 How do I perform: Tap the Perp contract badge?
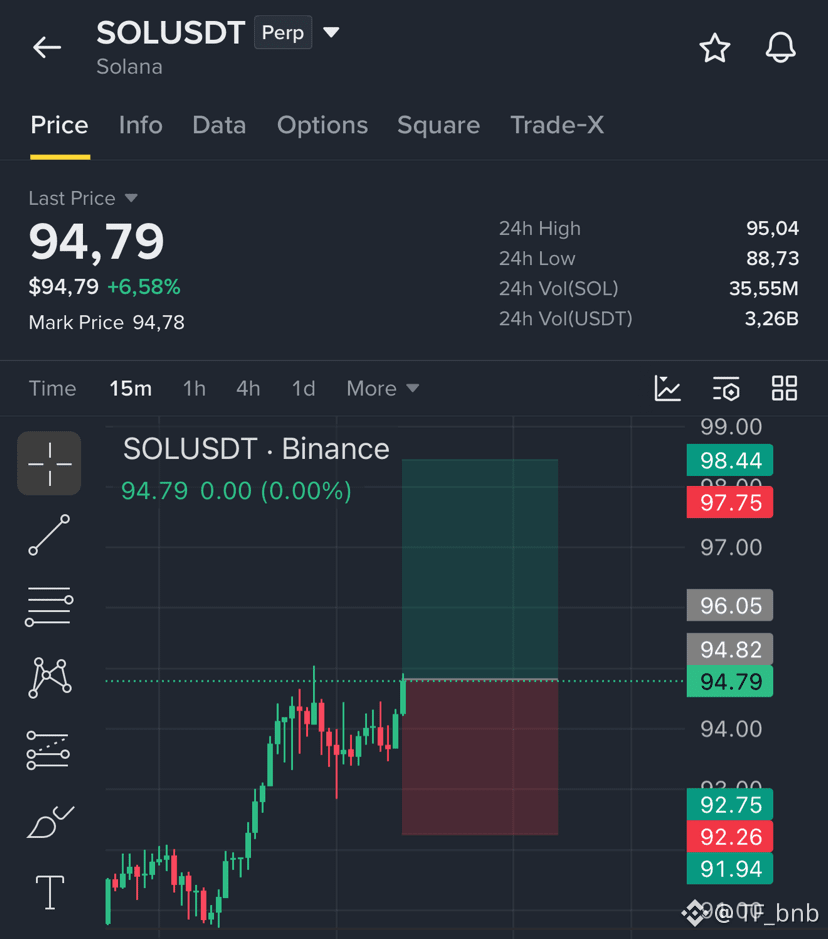[x=283, y=32]
